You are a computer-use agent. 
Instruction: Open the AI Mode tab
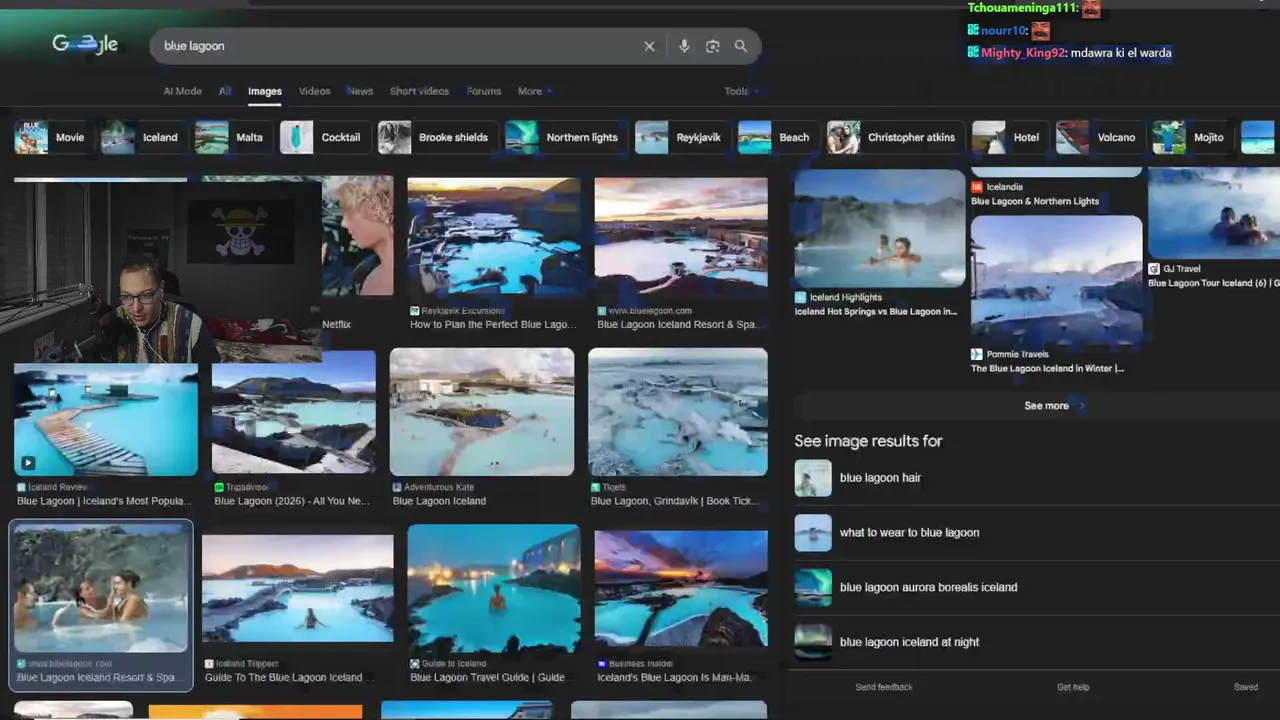coord(183,91)
